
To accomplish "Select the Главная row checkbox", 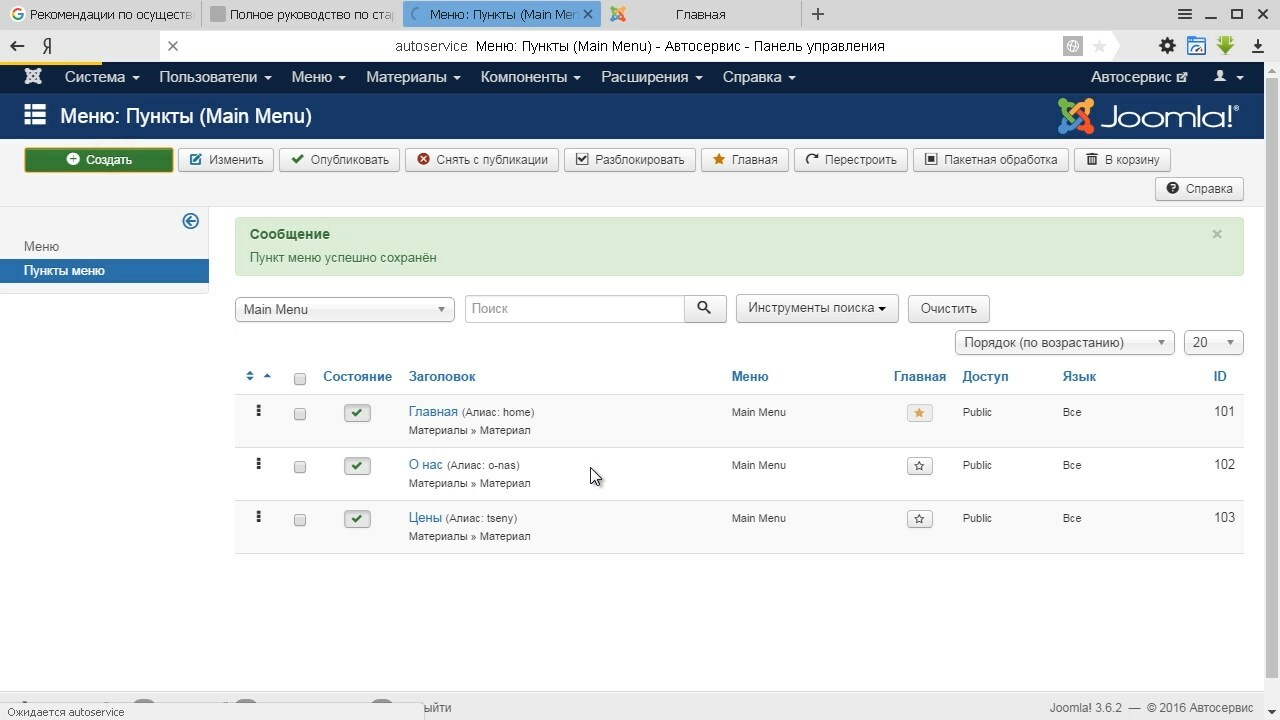I will [x=300, y=414].
